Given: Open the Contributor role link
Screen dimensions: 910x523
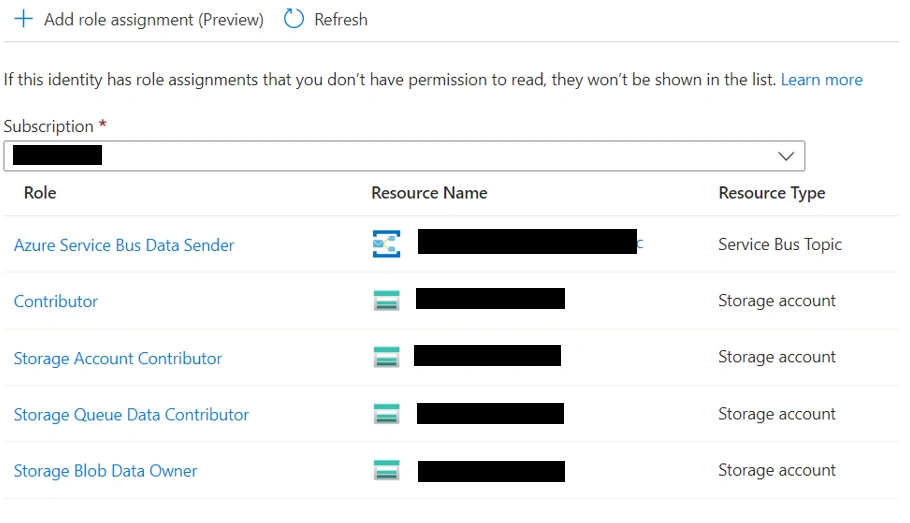Looking at the screenshot, I should 56,301.
